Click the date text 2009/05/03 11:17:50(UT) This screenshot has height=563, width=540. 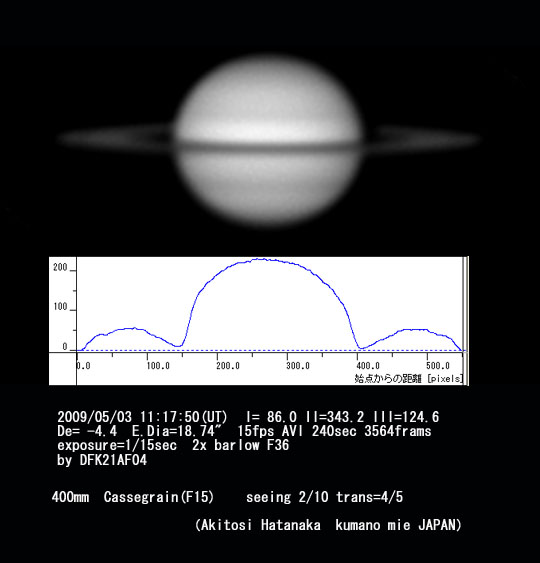pyautogui.click(x=142, y=417)
